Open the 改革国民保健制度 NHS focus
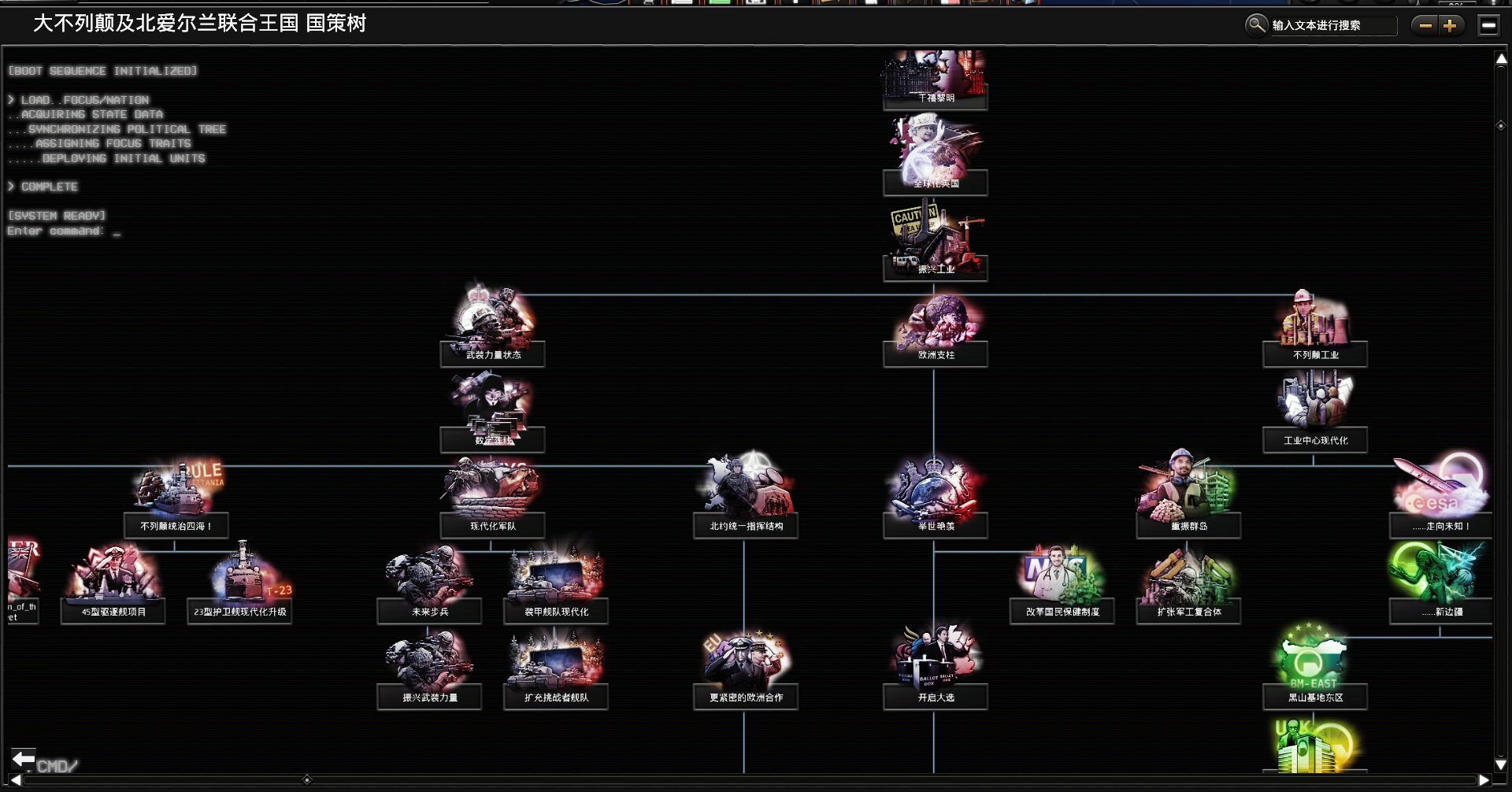 1062,584
